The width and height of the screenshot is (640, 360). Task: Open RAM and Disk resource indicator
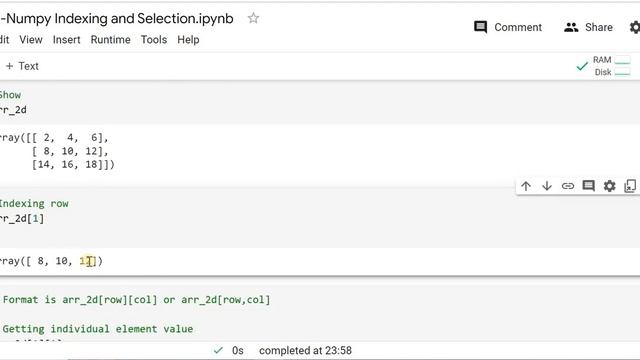point(612,66)
